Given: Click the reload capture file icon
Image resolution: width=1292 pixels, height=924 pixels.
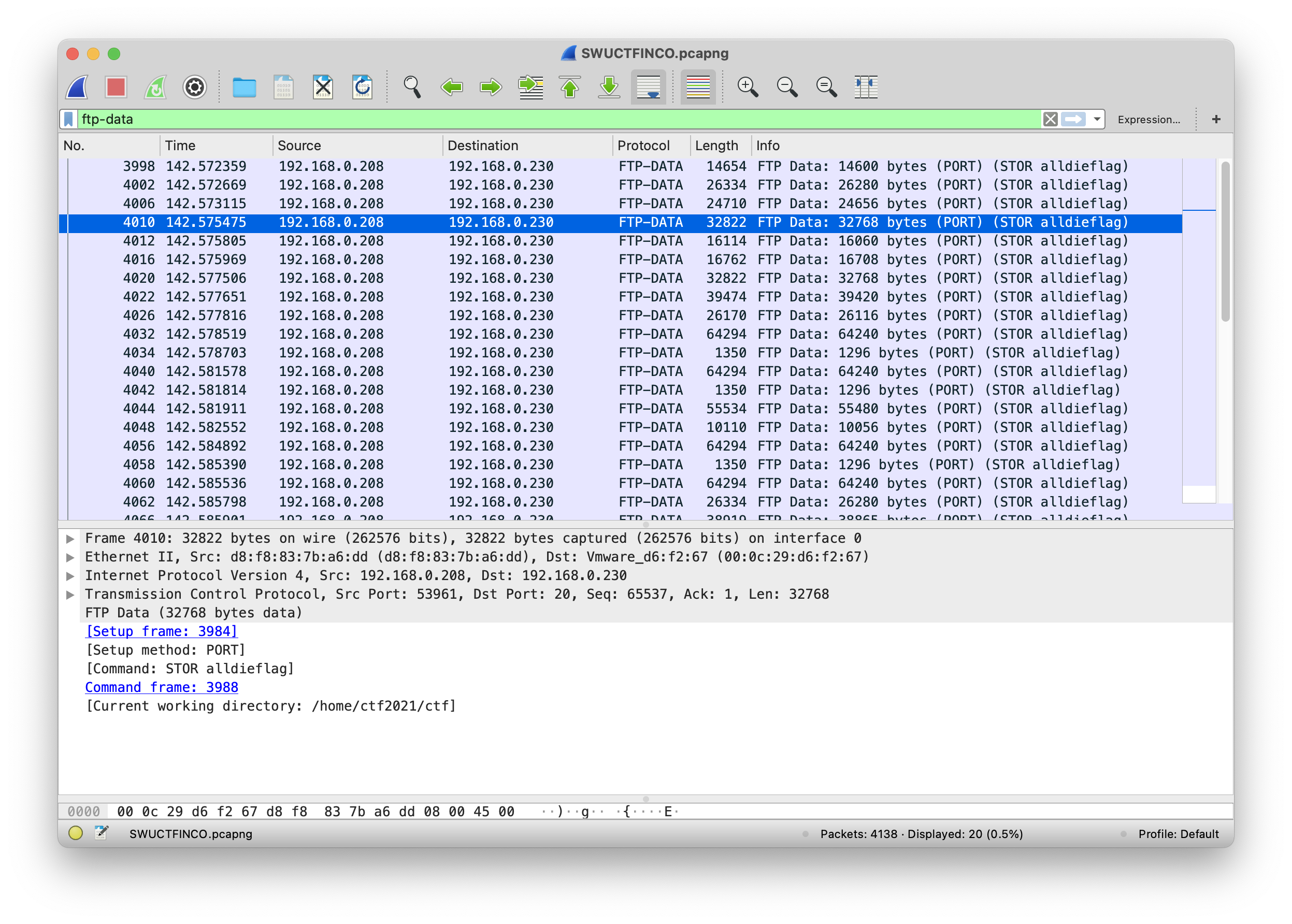Looking at the screenshot, I should coord(362,88).
